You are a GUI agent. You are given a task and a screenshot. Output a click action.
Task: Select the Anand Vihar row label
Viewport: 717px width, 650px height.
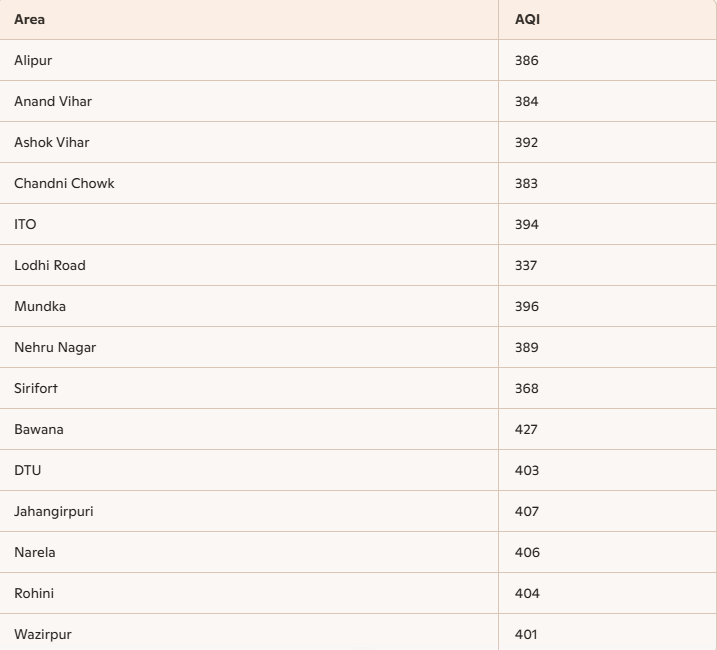[x=53, y=101]
